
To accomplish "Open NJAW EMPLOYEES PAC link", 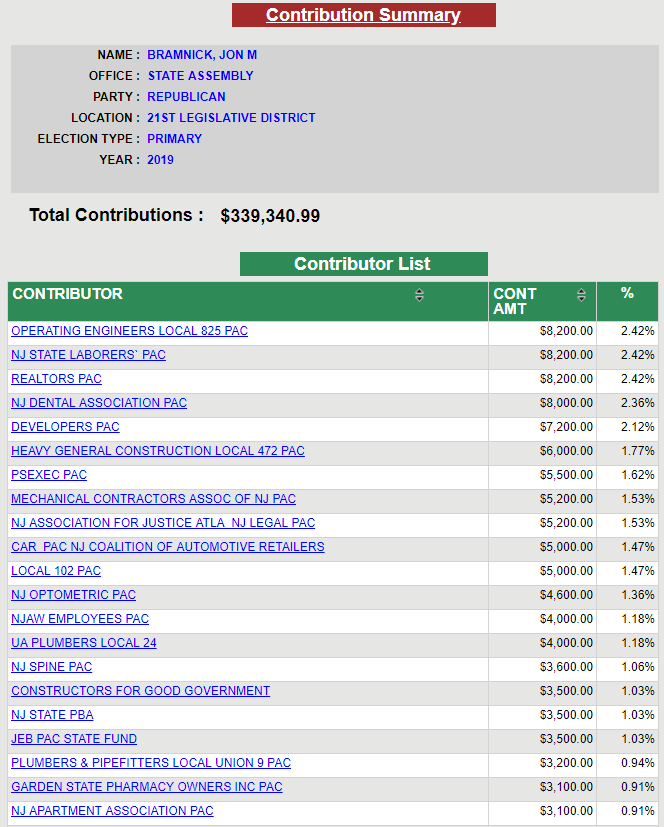I will point(80,619).
